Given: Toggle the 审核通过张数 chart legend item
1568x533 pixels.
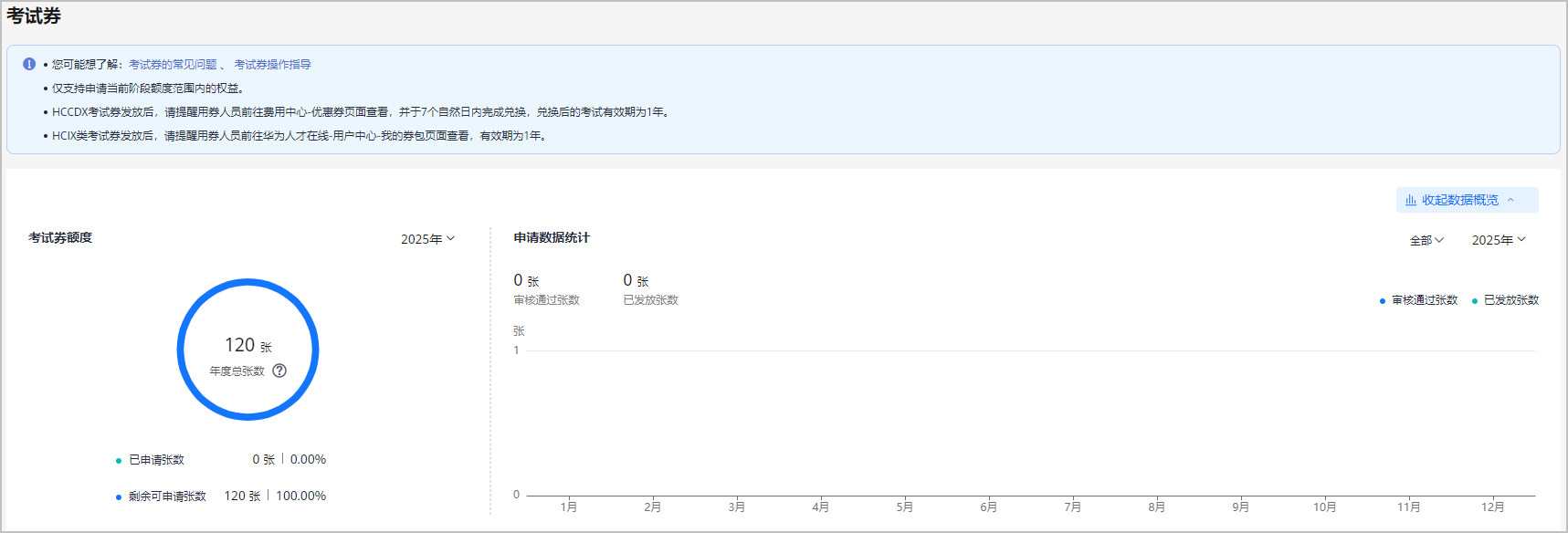Looking at the screenshot, I should tap(1418, 300).
